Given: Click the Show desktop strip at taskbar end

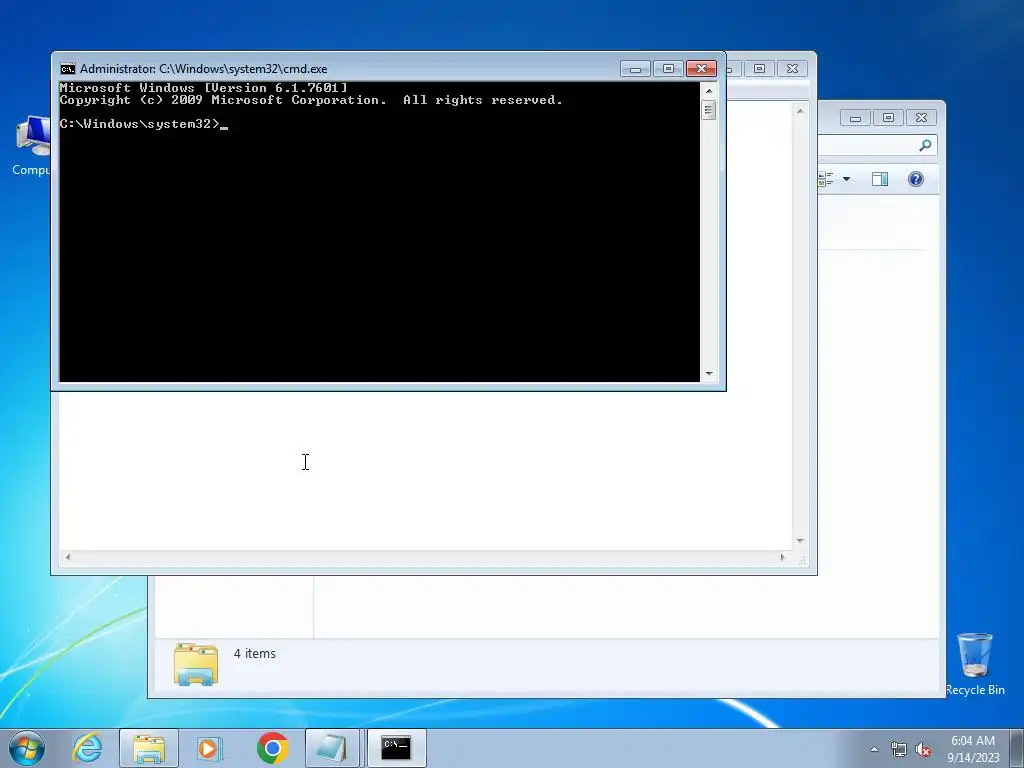Looking at the screenshot, I should pos(1017,748).
